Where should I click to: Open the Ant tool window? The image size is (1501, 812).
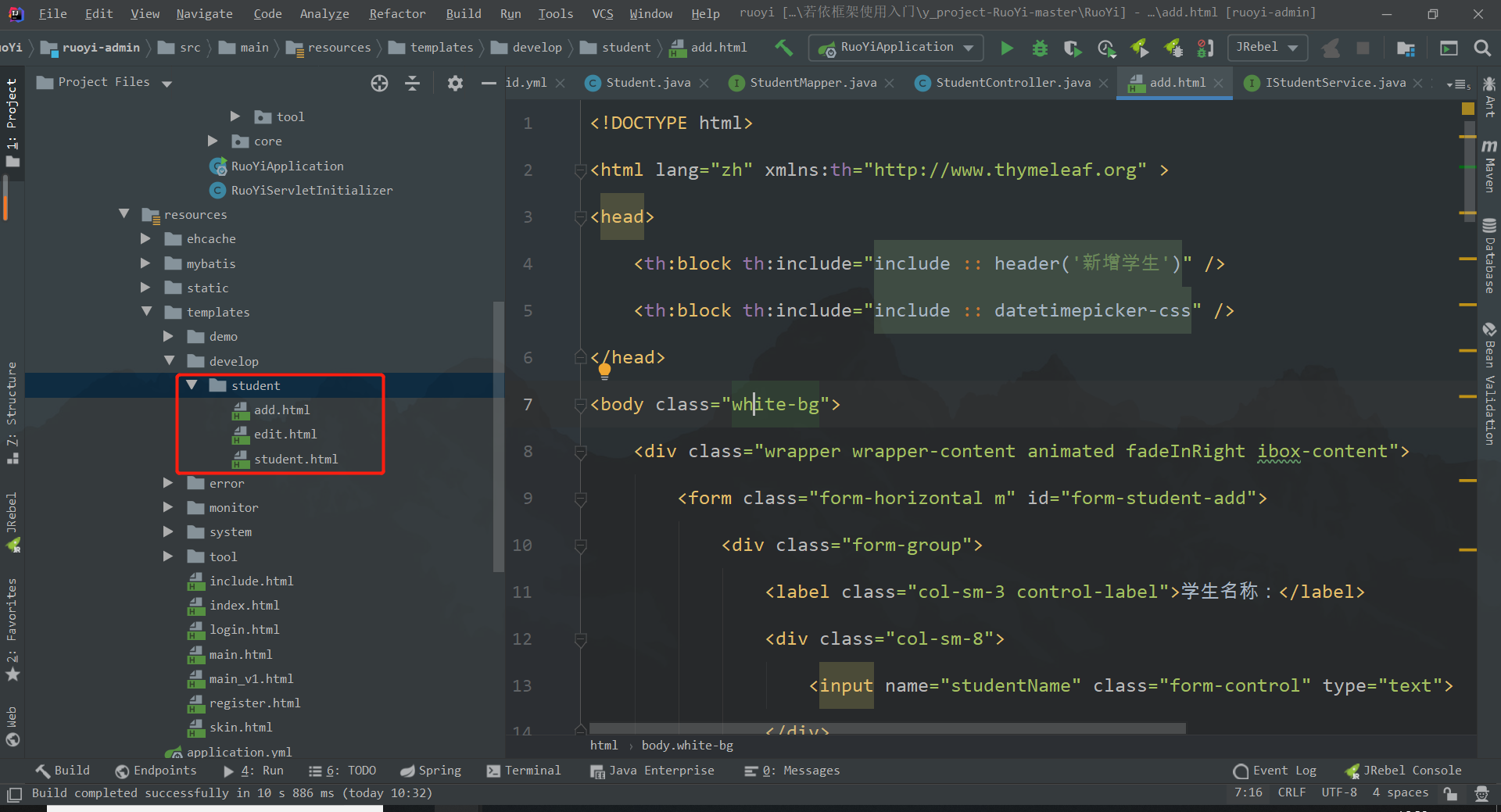(x=1489, y=97)
